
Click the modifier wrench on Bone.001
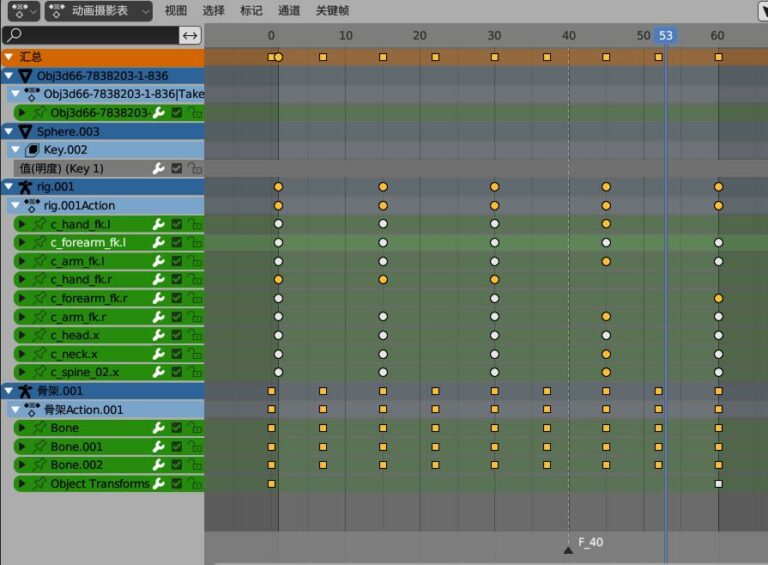tap(158, 447)
